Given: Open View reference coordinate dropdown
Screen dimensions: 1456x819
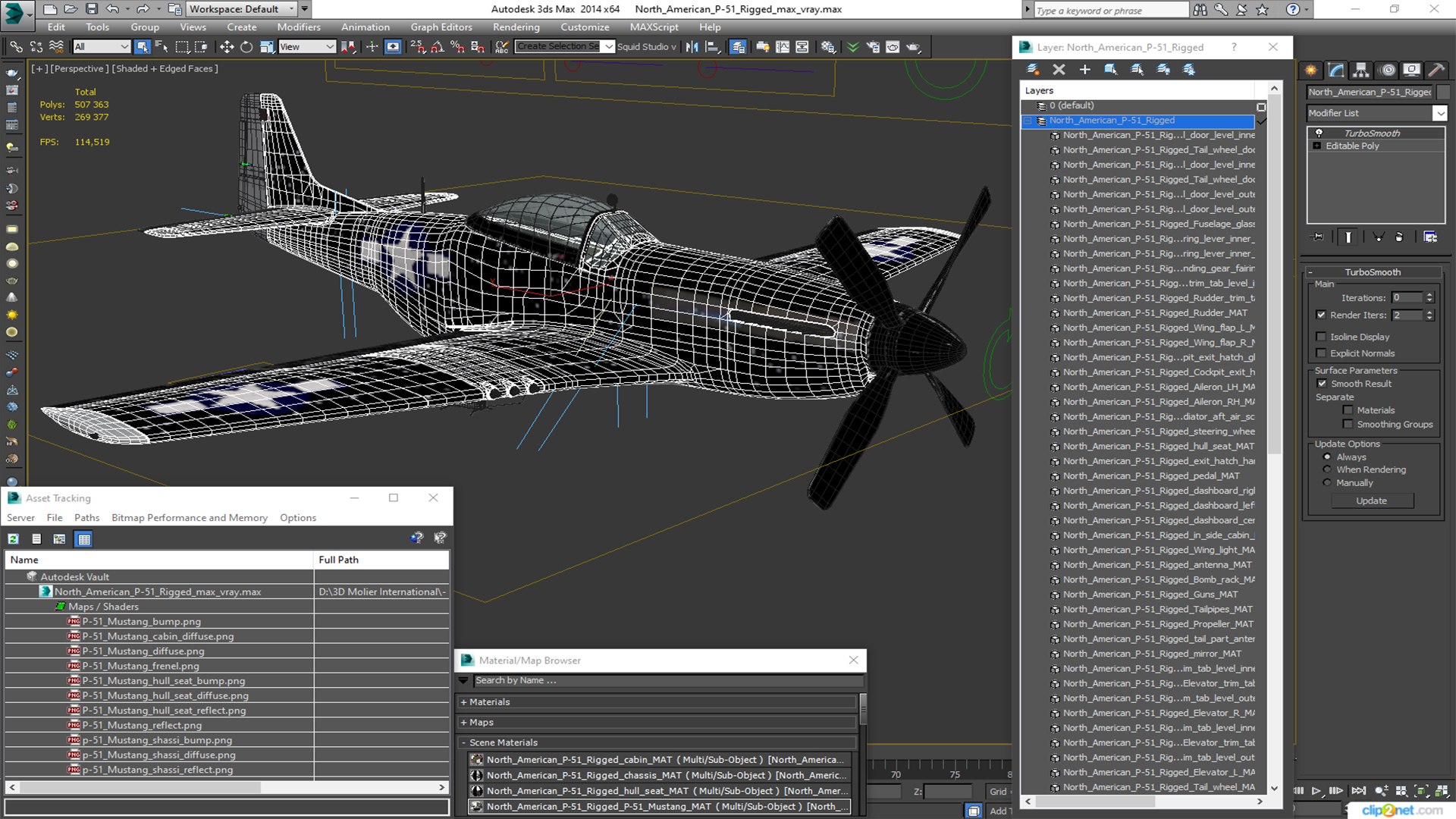Looking at the screenshot, I should 307,47.
